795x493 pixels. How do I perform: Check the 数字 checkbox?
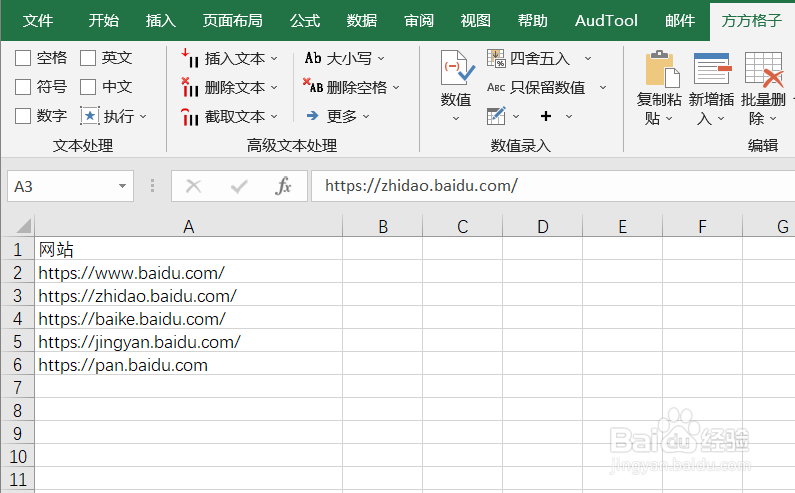pyautogui.click(x=23, y=116)
